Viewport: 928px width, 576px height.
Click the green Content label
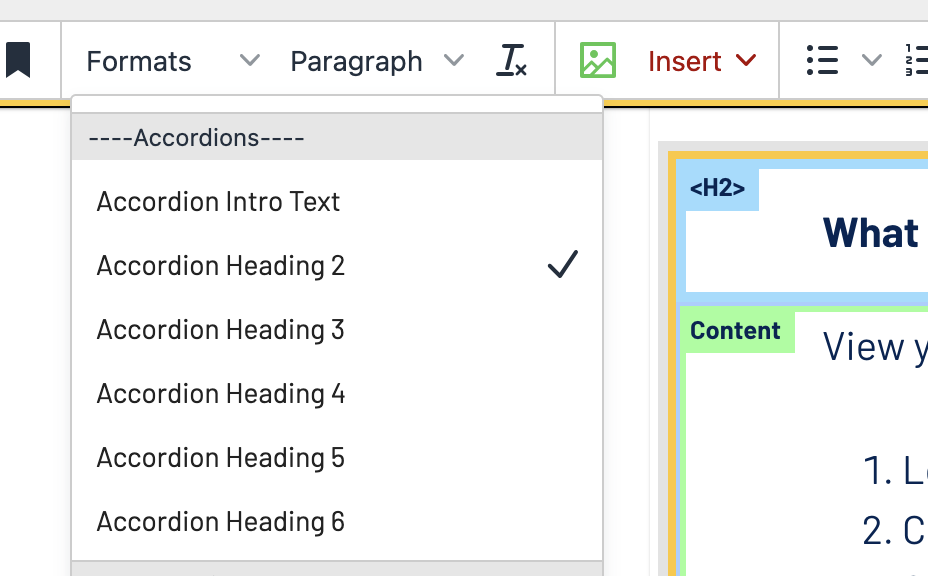[x=736, y=331]
